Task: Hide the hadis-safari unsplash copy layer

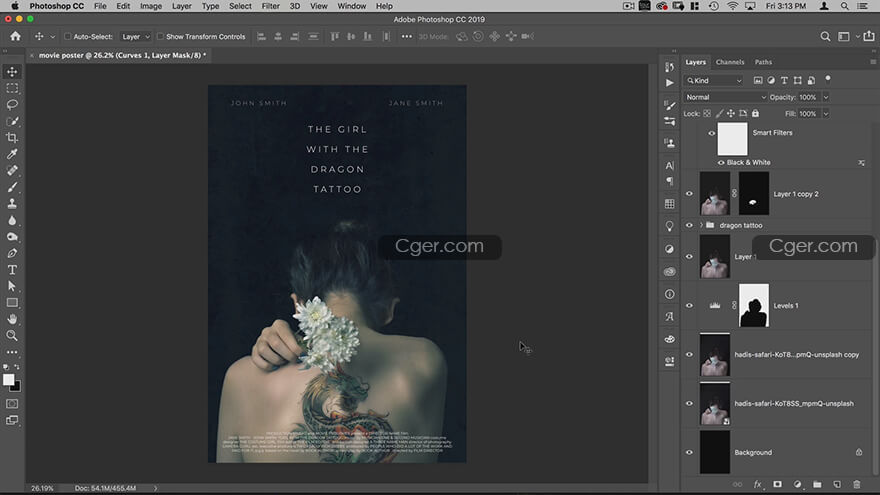Action: (689, 355)
